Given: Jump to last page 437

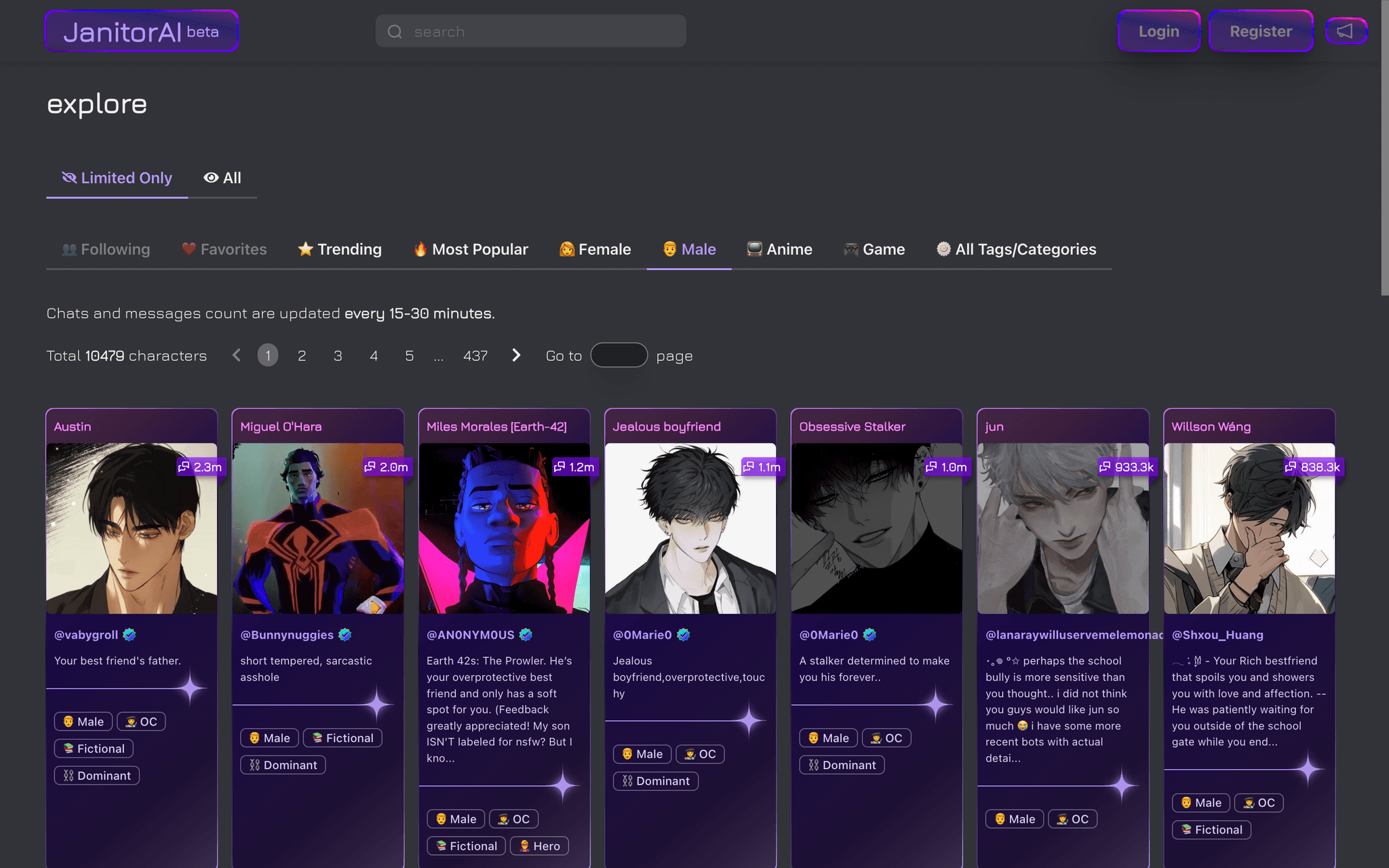Looking at the screenshot, I should pyautogui.click(x=475, y=355).
